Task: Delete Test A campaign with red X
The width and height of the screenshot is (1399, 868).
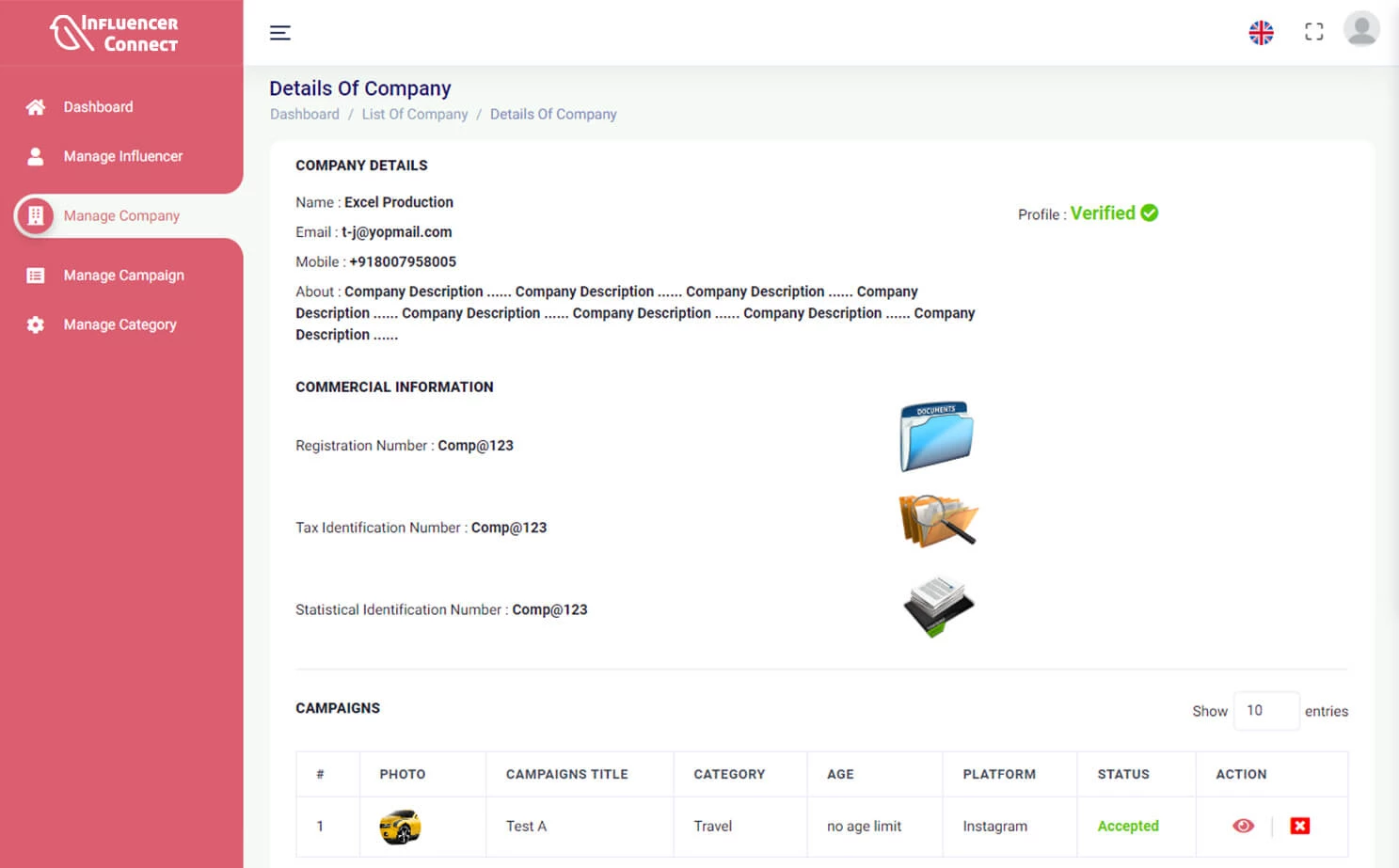Action: (x=1299, y=826)
